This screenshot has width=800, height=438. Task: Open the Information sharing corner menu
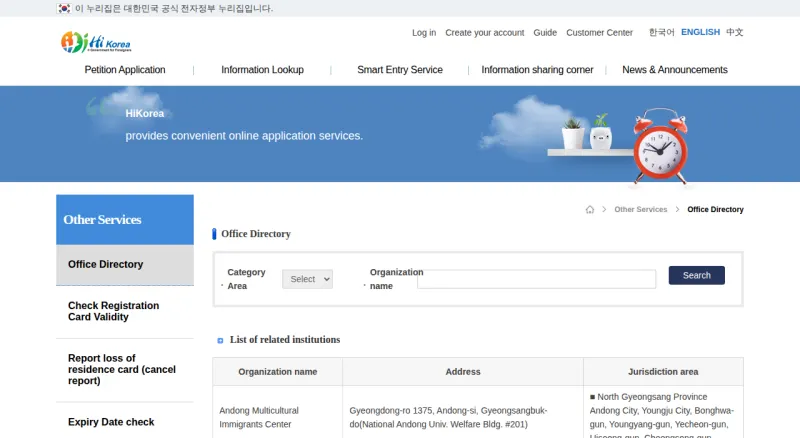pyautogui.click(x=537, y=70)
